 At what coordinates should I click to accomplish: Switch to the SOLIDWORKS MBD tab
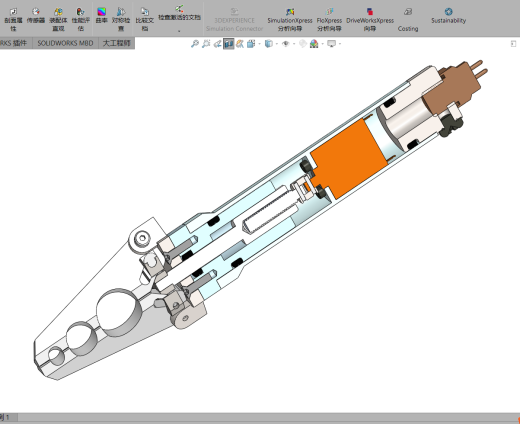[65, 43]
